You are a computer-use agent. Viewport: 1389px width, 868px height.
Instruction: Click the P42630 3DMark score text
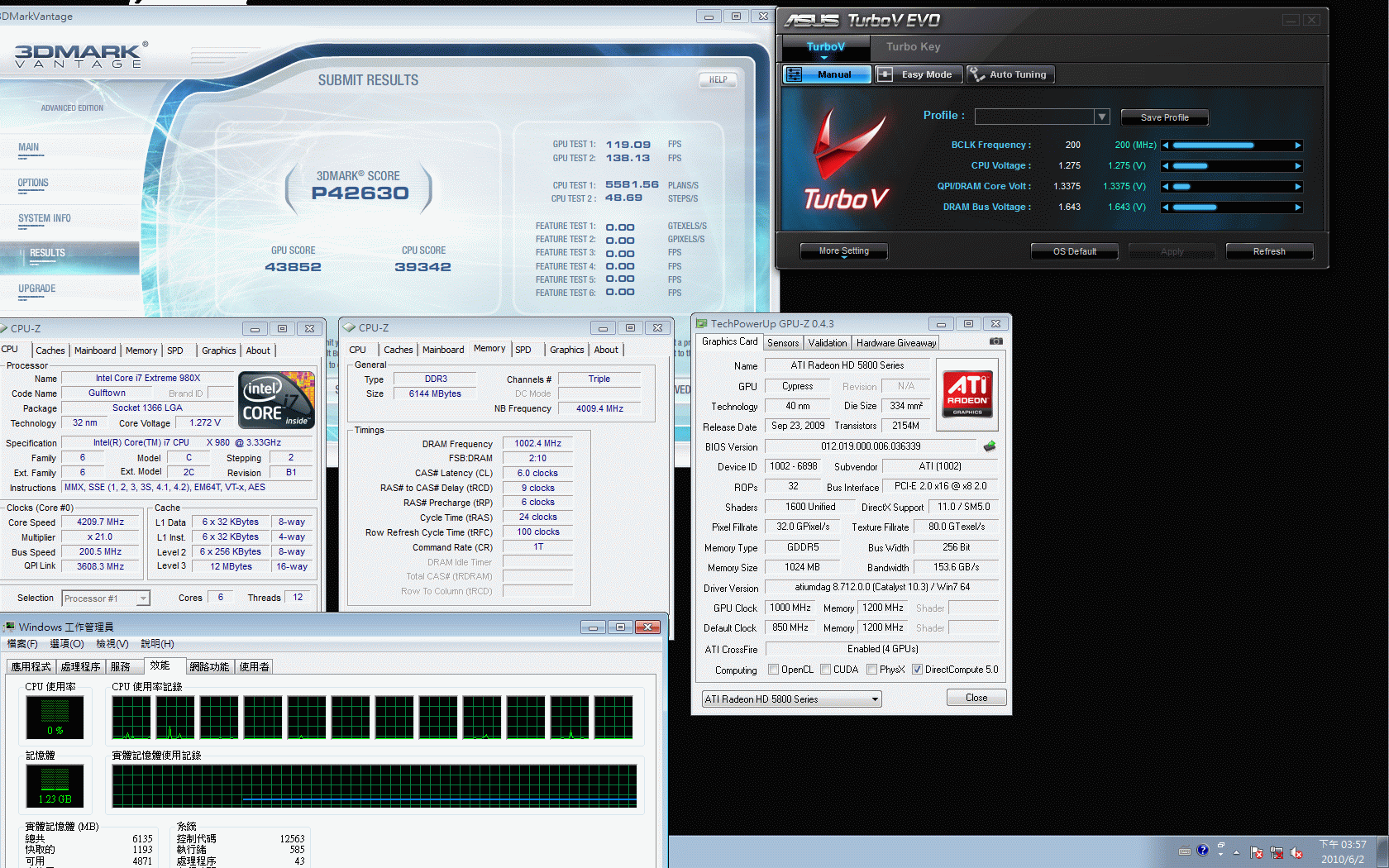click(360, 193)
